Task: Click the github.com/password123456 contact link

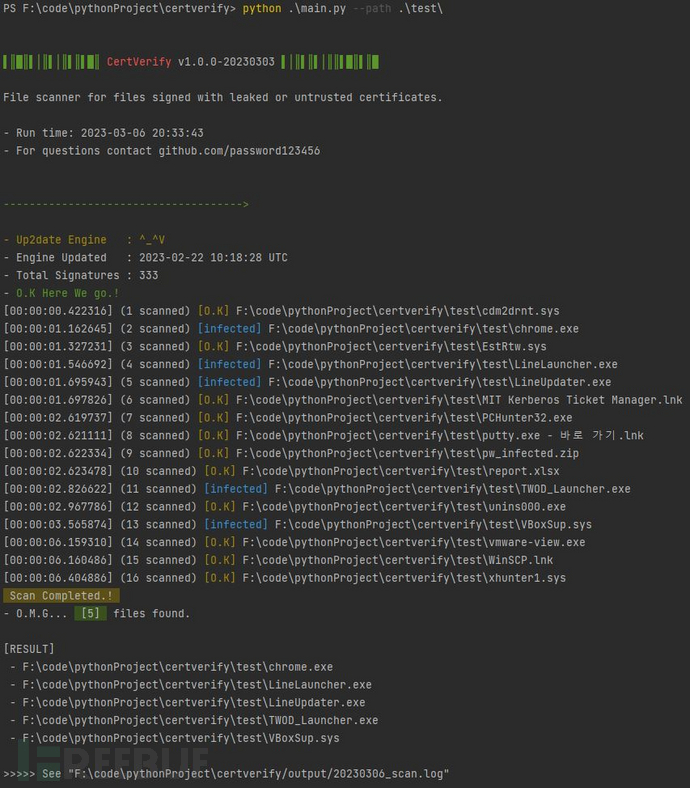Action: click(x=239, y=150)
